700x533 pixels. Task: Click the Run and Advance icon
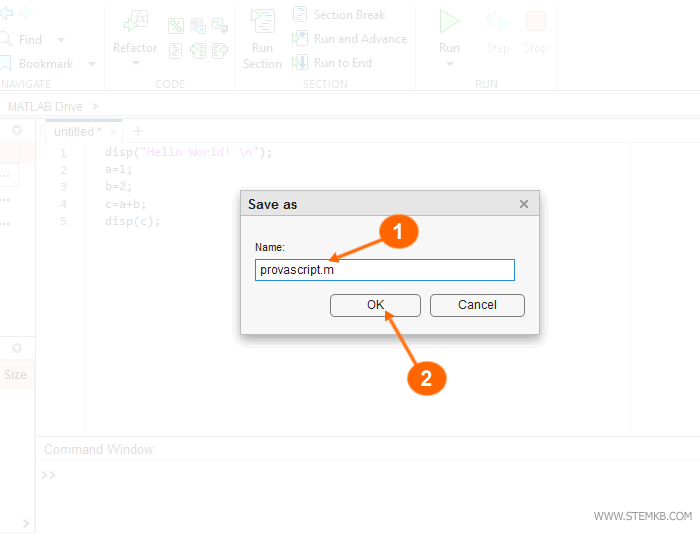pyautogui.click(x=300, y=39)
